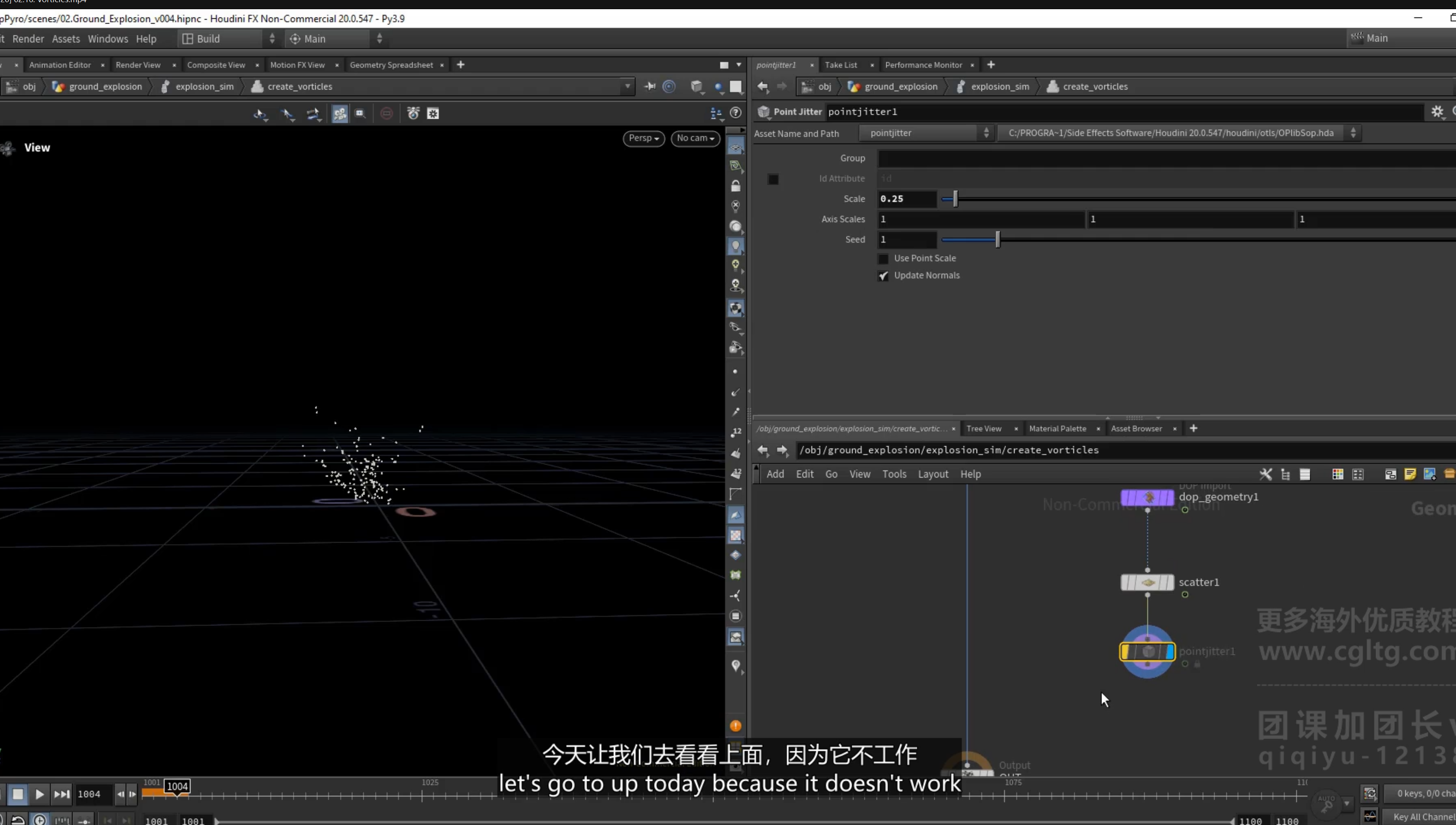Click the Scale slider handle

(x=955, y=199)
